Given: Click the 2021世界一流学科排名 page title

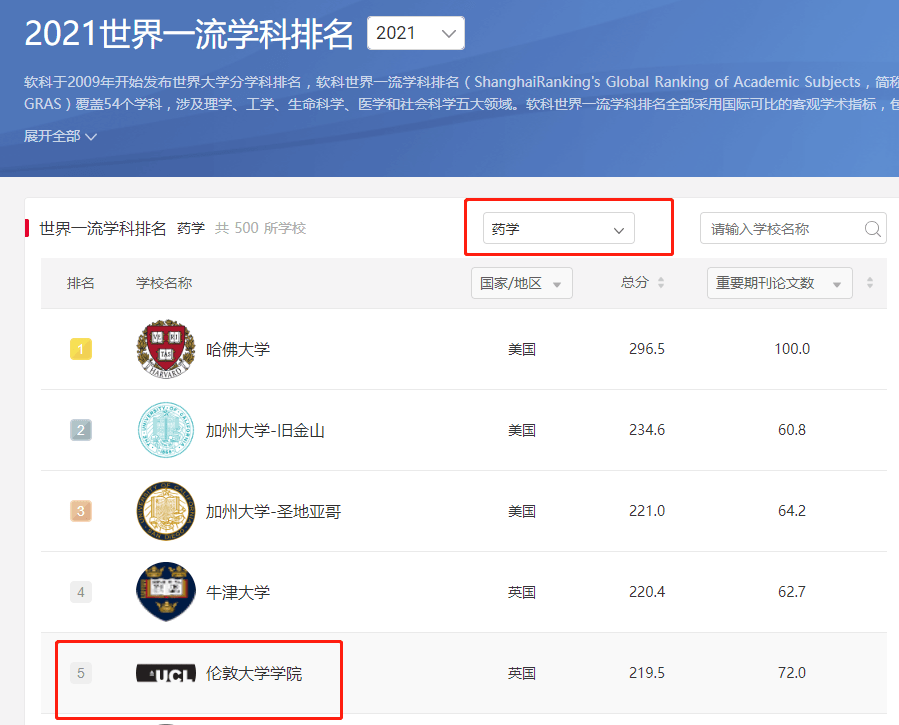Looking at the screenshot, I should tap(189, 34).
